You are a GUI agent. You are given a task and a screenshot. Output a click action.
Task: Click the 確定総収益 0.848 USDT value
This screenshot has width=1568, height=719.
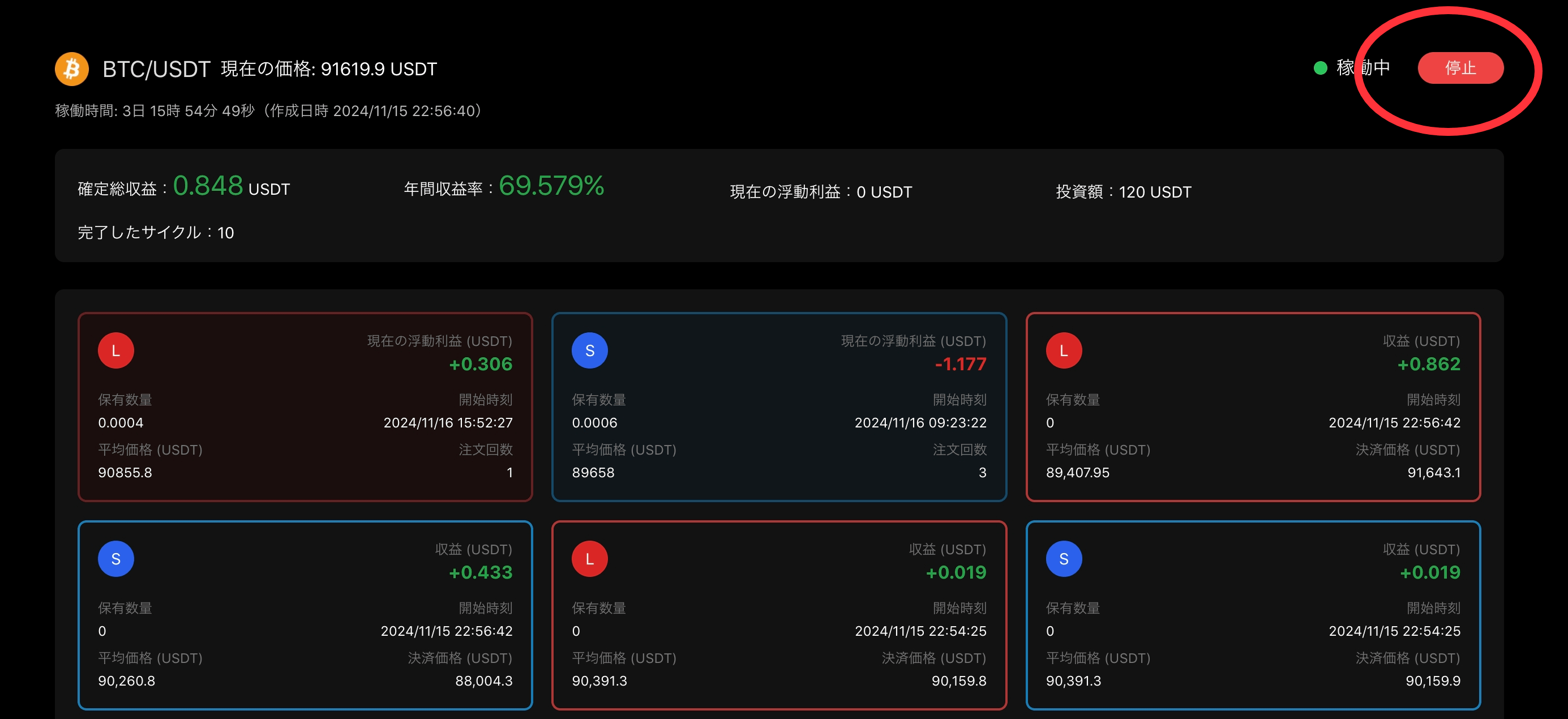pyautogui.click(x=232, y=186)
